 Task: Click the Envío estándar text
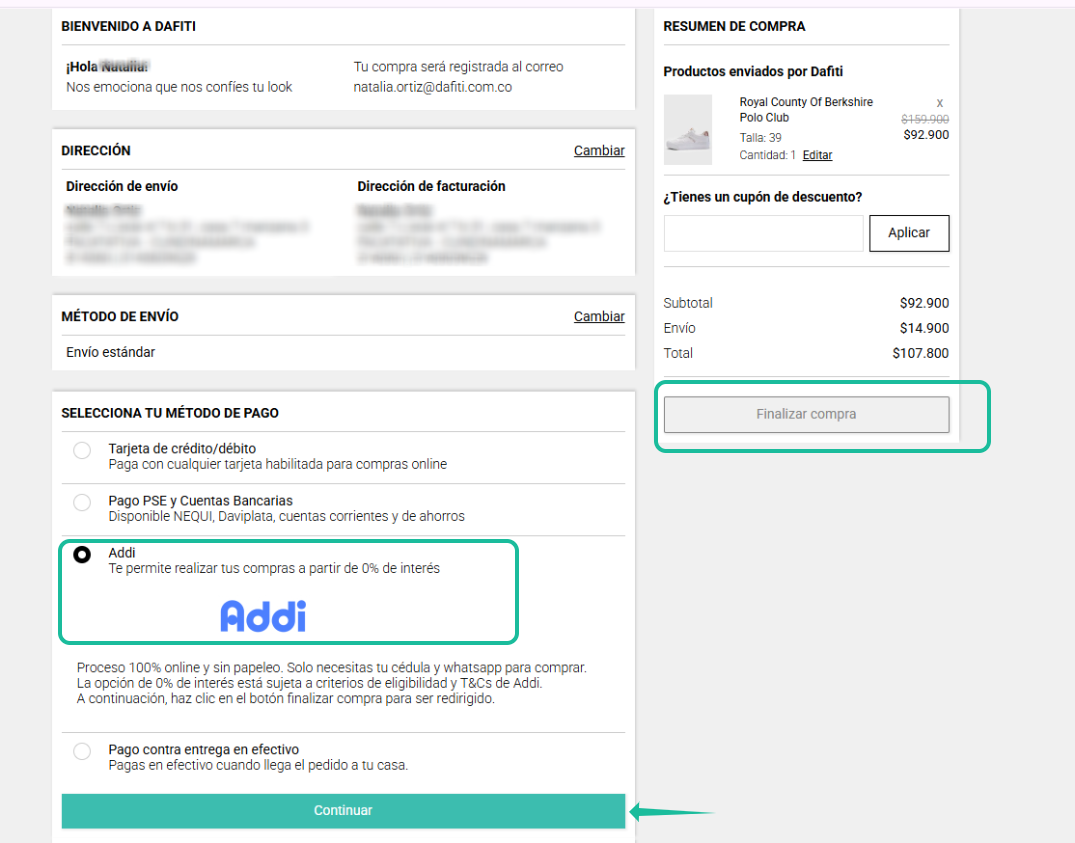pyautogui.click(x=110, y=352)
